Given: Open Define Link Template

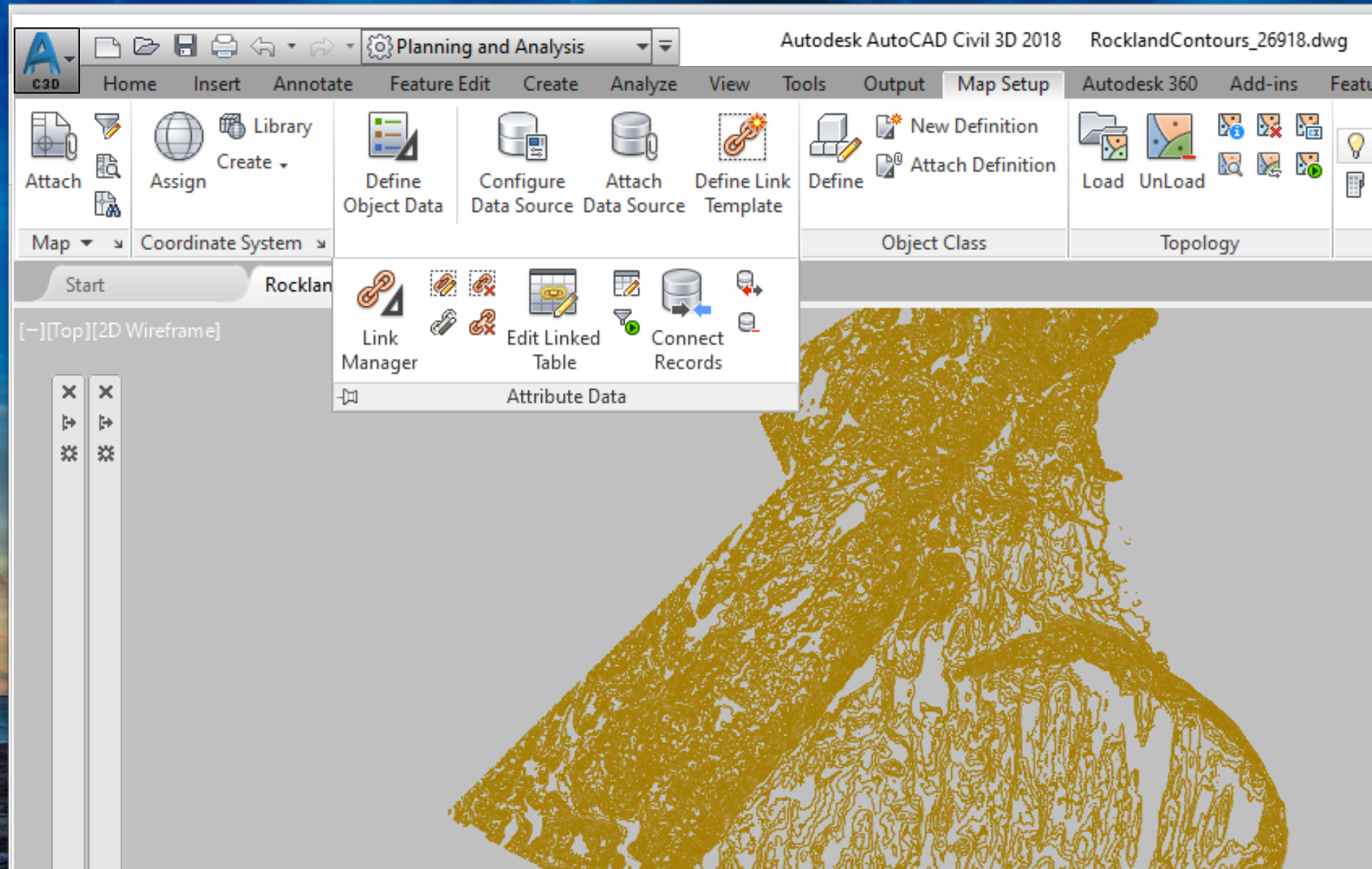Looking at the screenshot, I should coord(742,164).
